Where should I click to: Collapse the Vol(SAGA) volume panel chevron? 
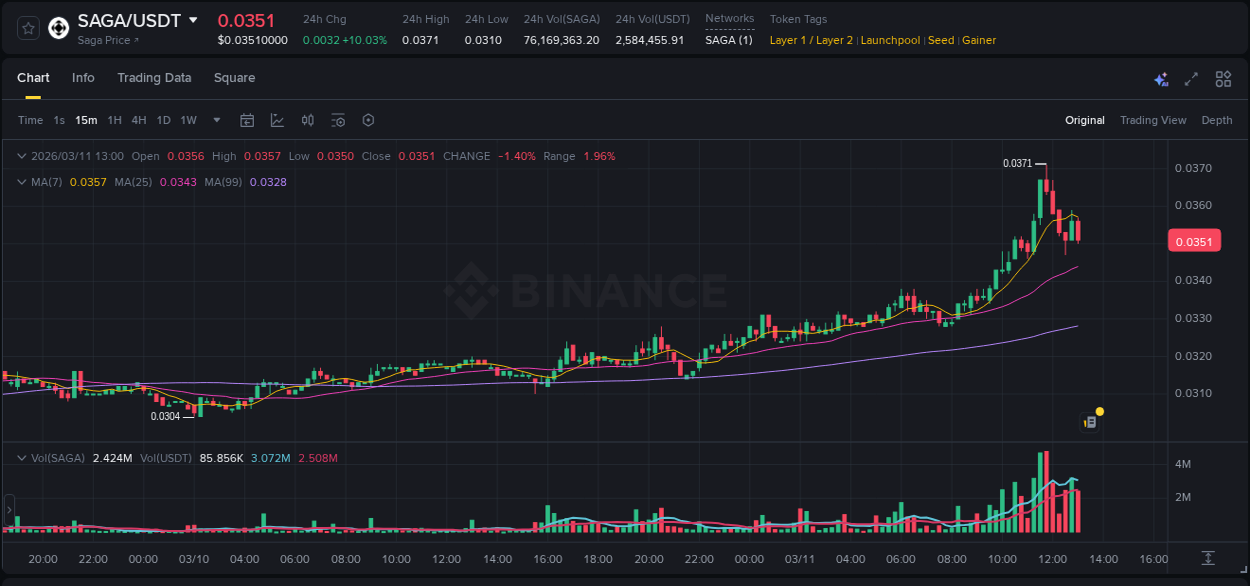[x=20, y=456]
